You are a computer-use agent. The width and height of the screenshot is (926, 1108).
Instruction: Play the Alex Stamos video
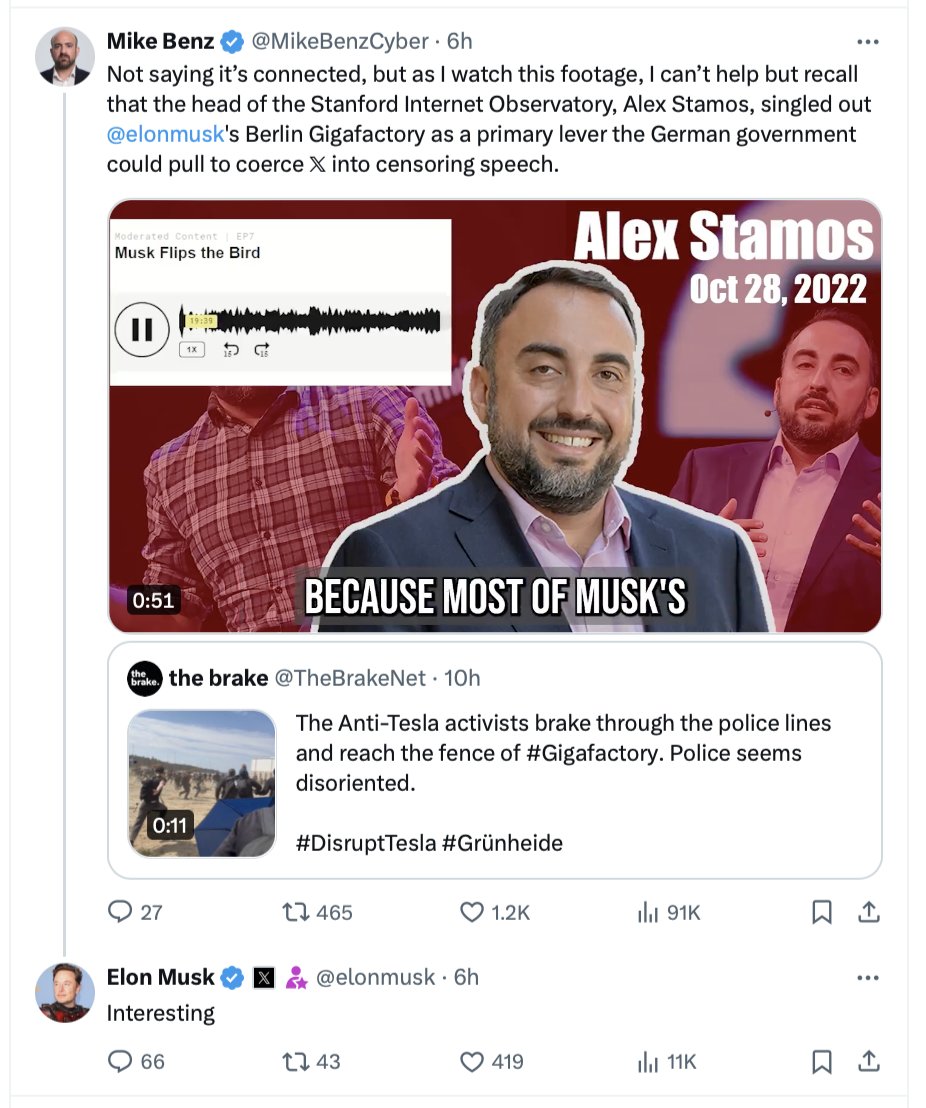coord(495,416)
